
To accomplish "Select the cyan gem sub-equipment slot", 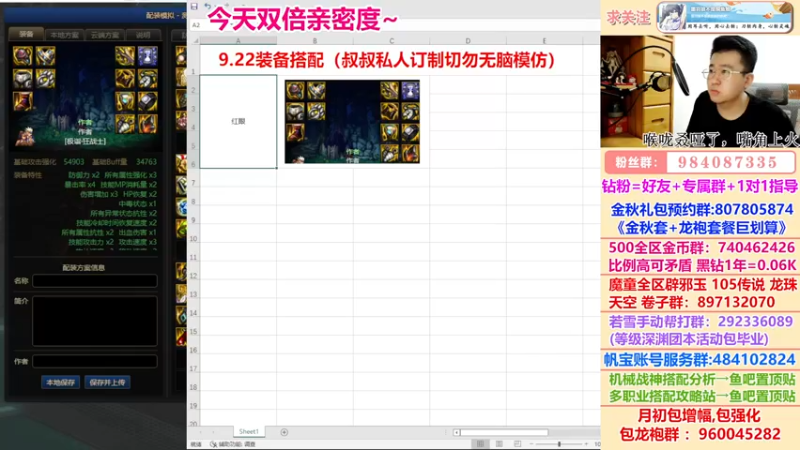I will [125, 101].
